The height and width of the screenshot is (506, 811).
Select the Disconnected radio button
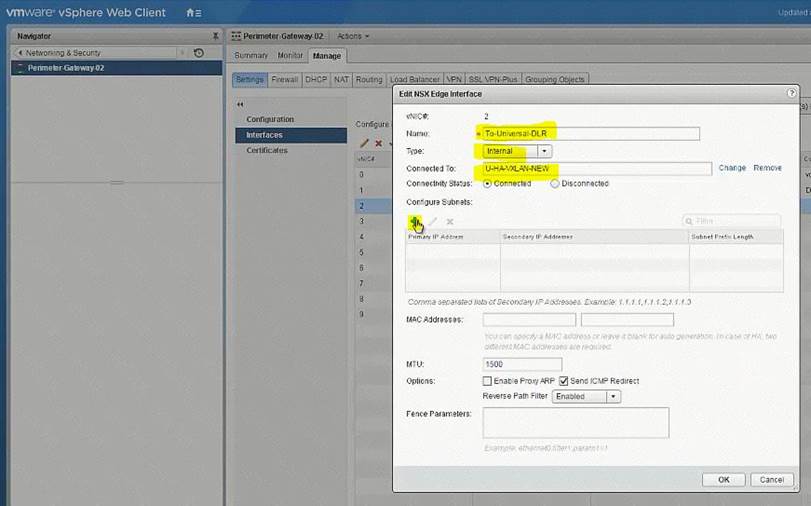555,184
